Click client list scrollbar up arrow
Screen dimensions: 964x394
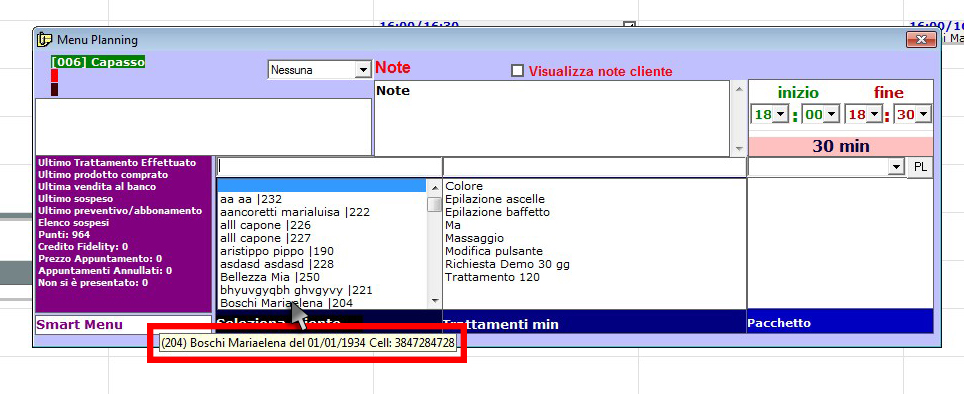click(x=435, y=187)
